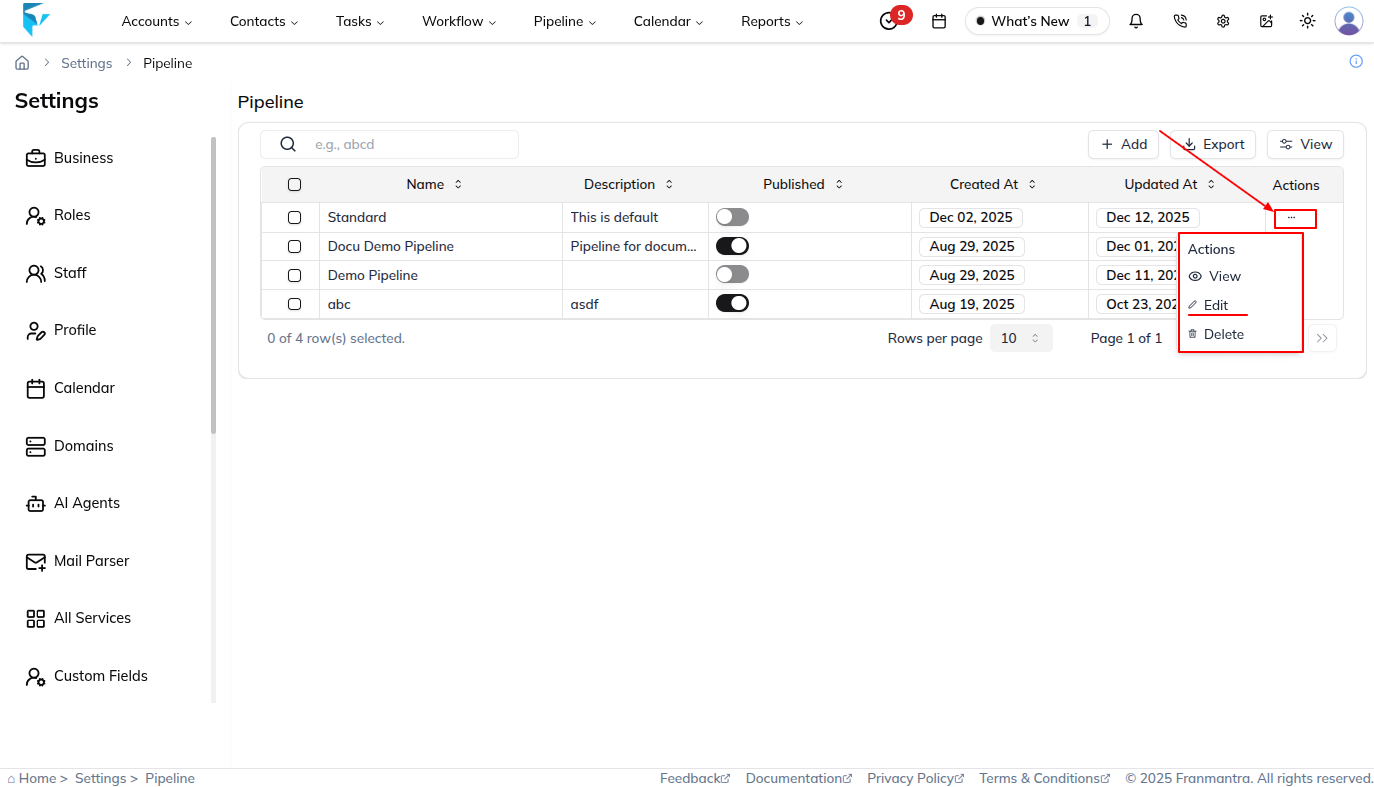Open Profile settings in sidebar

tap(60, 330)
